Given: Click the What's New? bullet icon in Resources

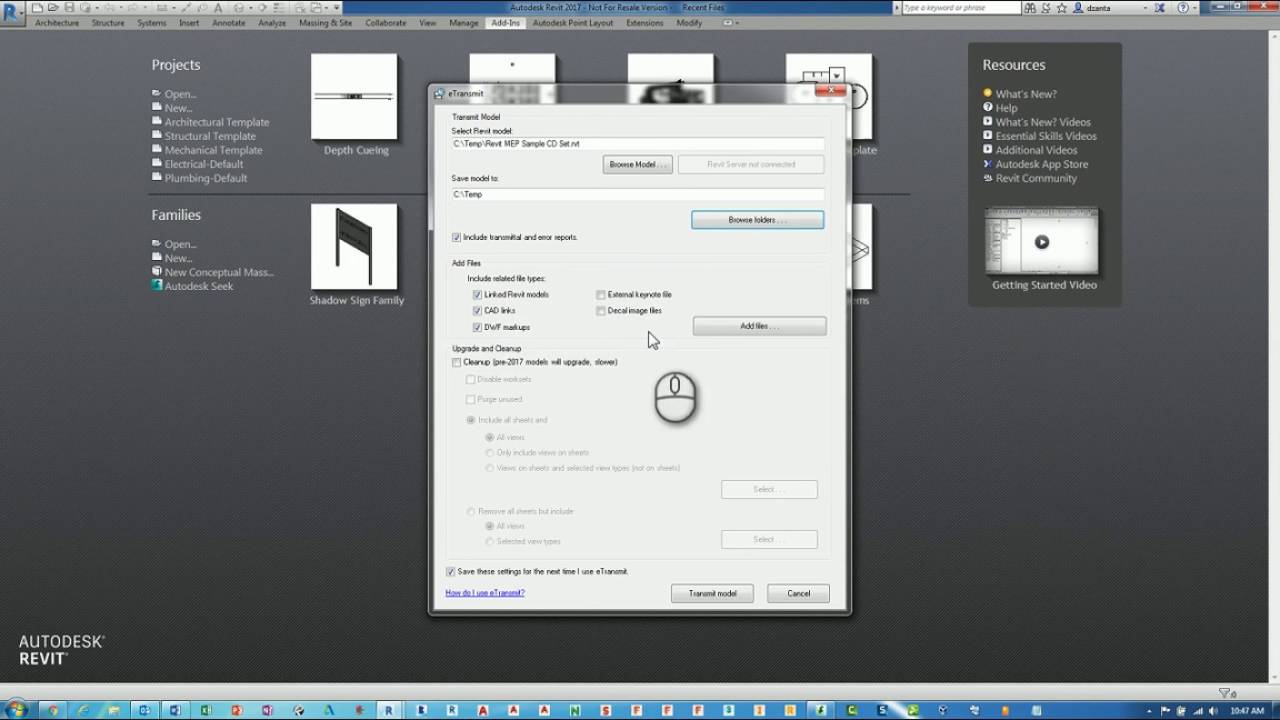Looking at the screenshot, I should [x=987, y=93].
